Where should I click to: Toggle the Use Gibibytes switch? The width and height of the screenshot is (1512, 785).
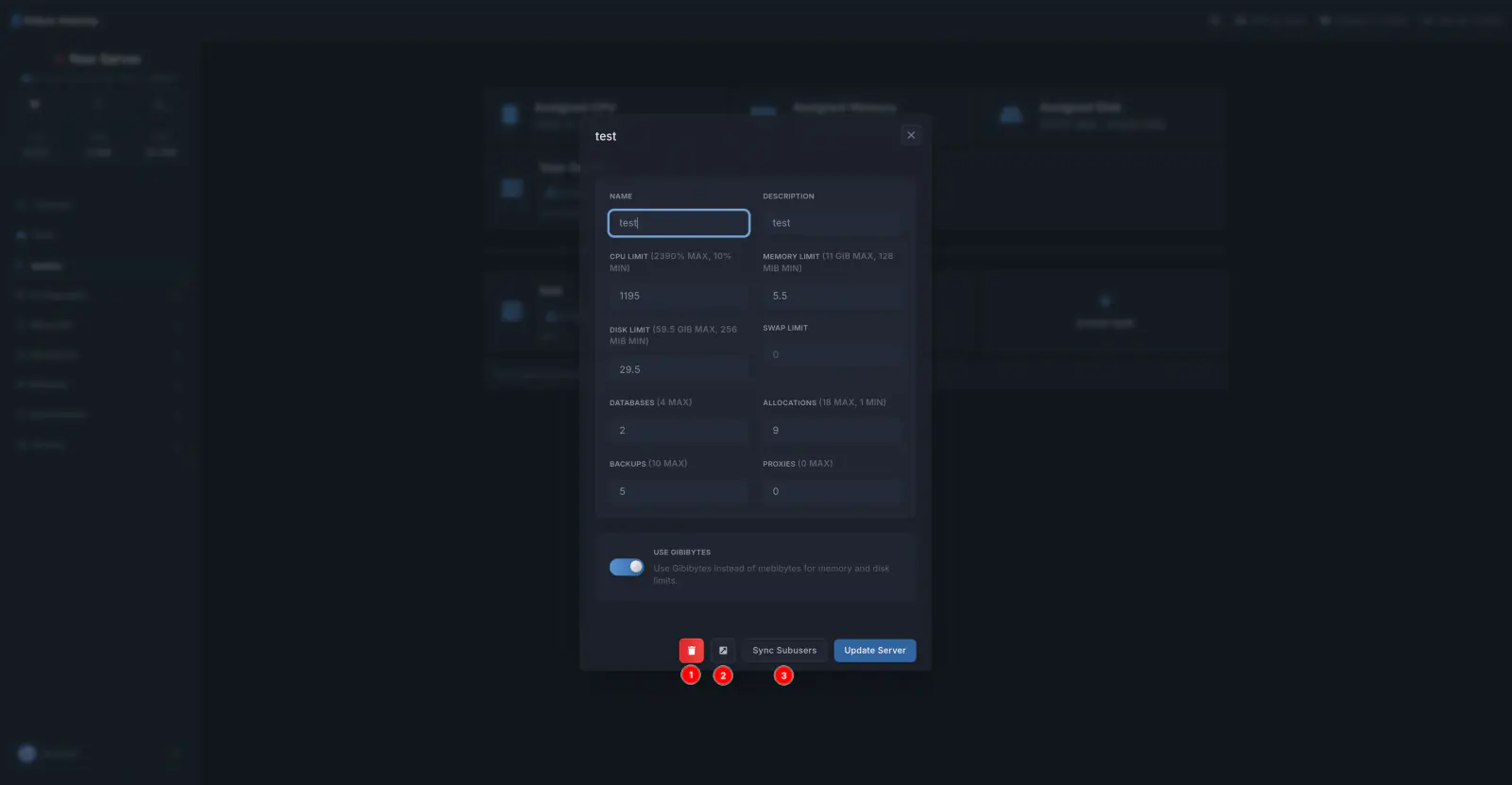click(627, 567)
